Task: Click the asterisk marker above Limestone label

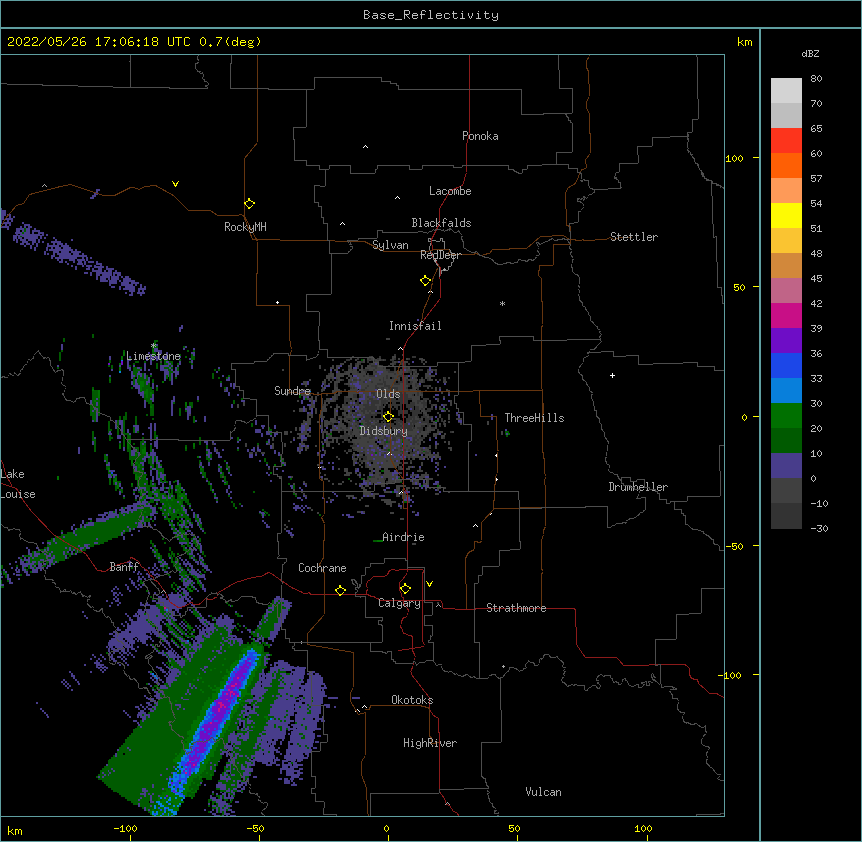Action: 154,346
